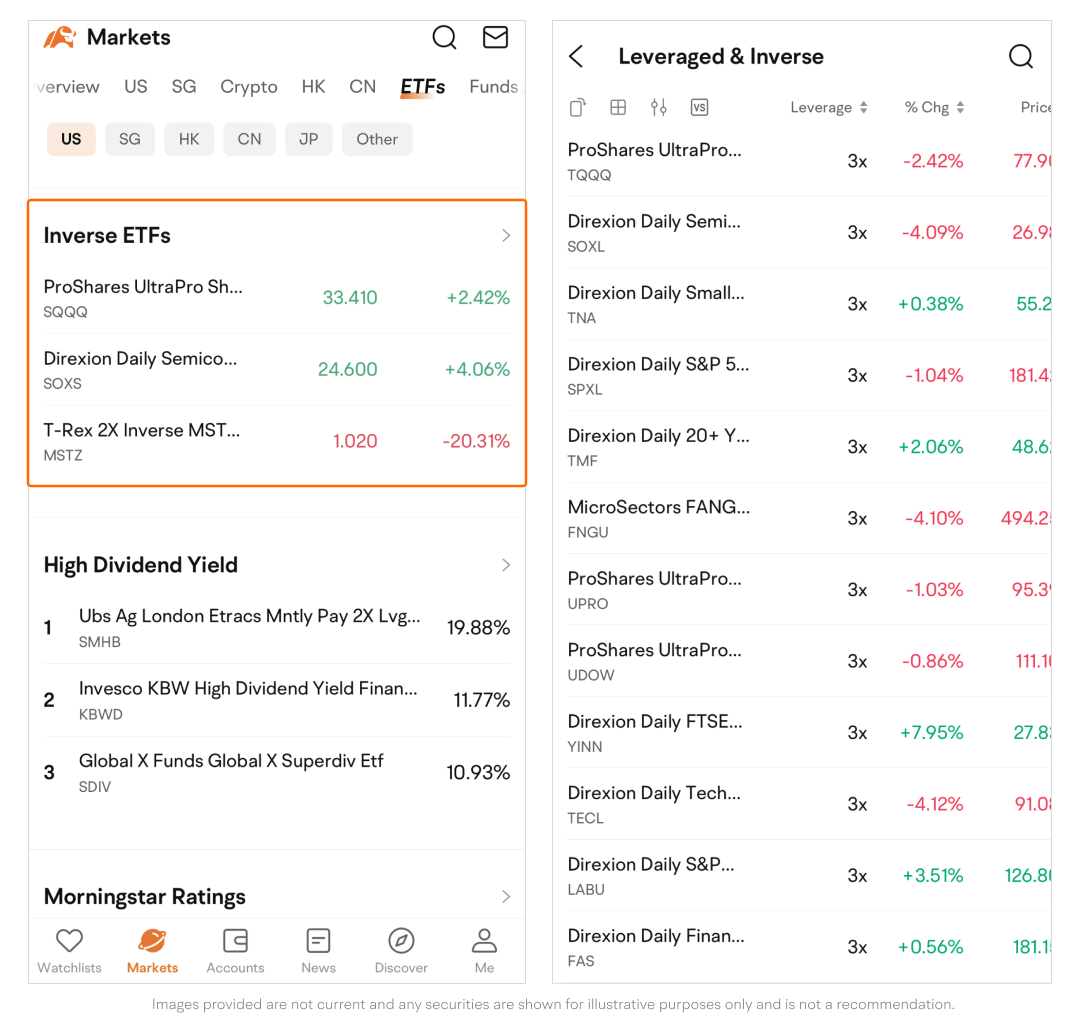The width and height of the screenshot is (1080, 1034).
Task: Expand the Inverse ETFs section
Action: click(x=505, y=236)
